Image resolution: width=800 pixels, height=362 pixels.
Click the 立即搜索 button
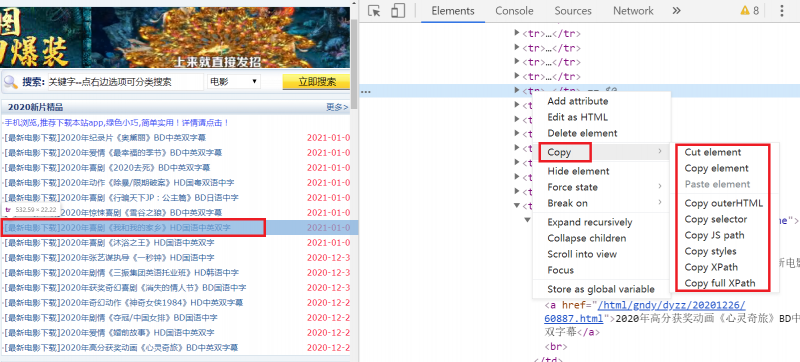click(316, 82)
